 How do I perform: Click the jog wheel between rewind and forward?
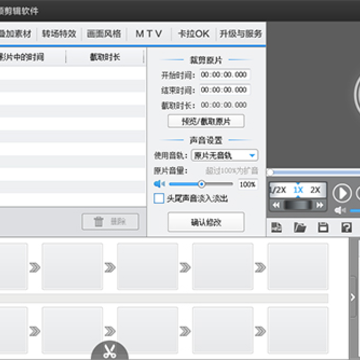pyautogui.click(x=298, y=205)
